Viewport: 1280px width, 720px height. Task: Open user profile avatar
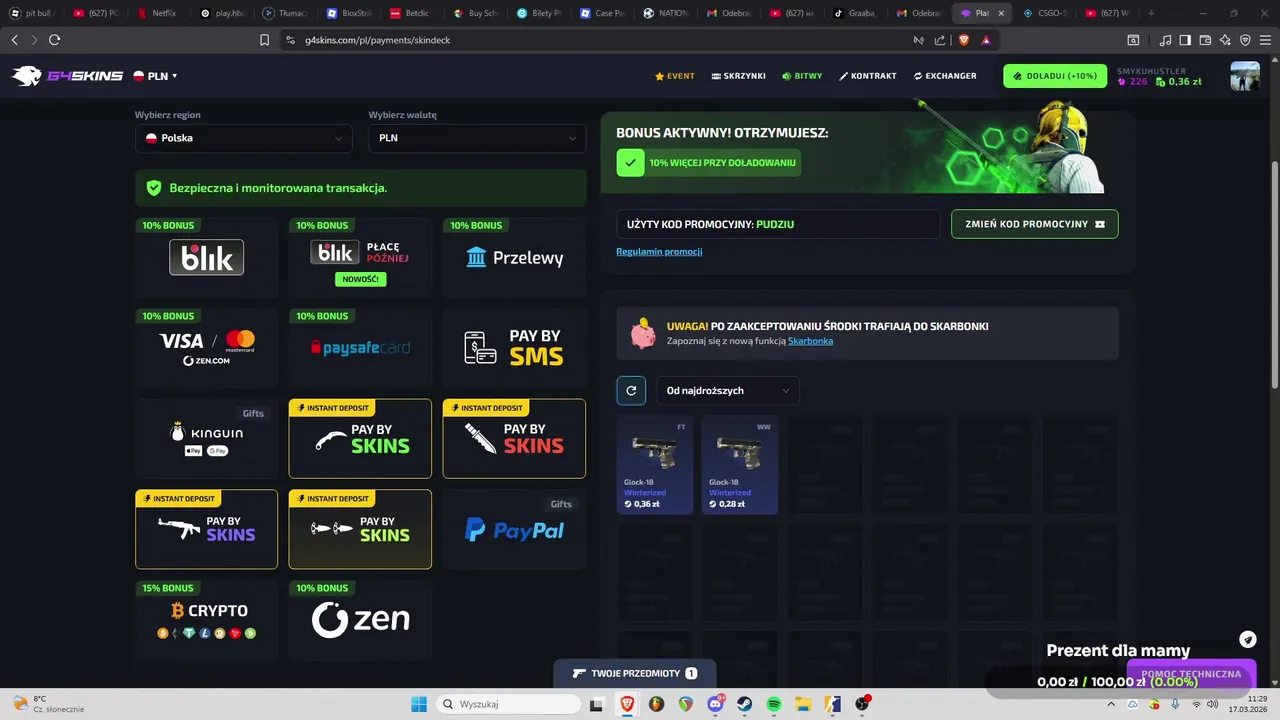[x=1245, y=76]
